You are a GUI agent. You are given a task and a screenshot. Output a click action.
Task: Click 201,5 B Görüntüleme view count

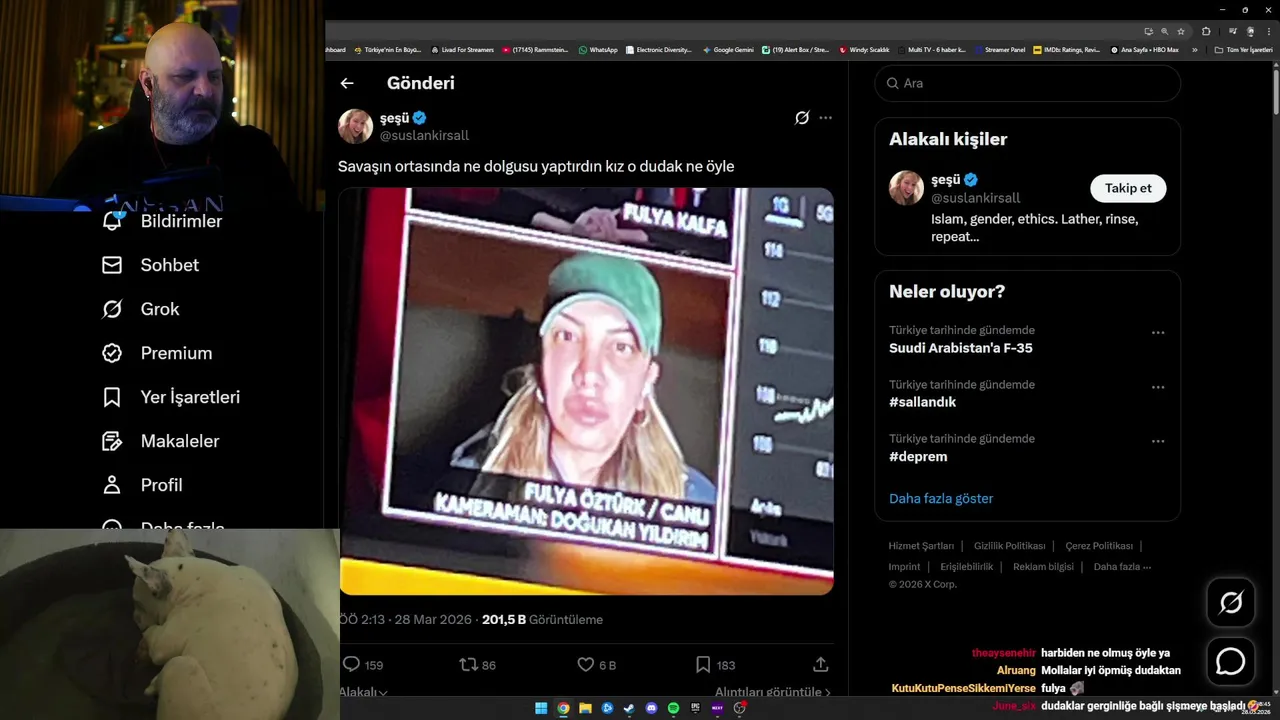pyautogui.click(x=542, y=620)
